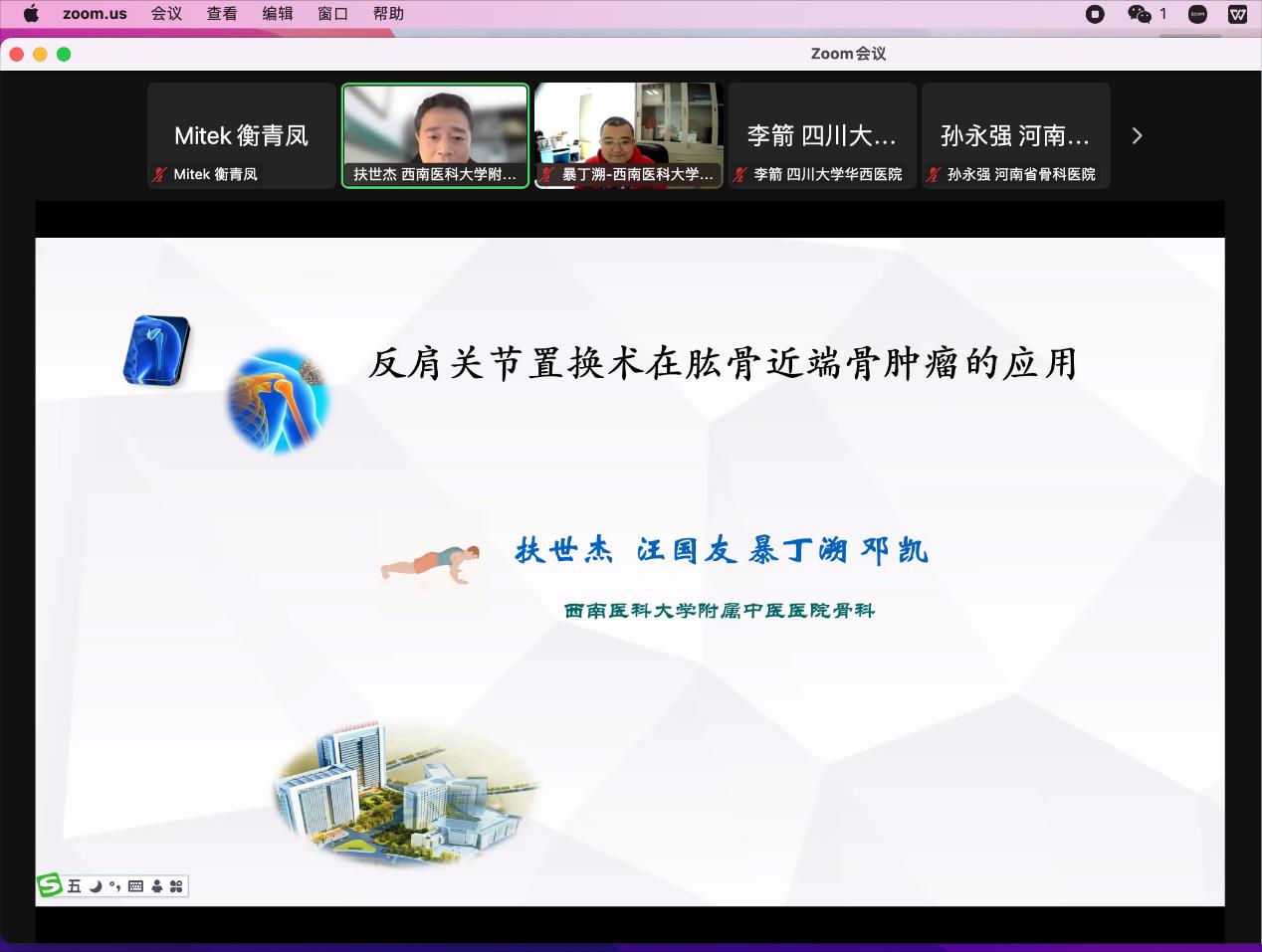
Task: Show next participants with right arrow
Action: click(x=1137, y=135)
